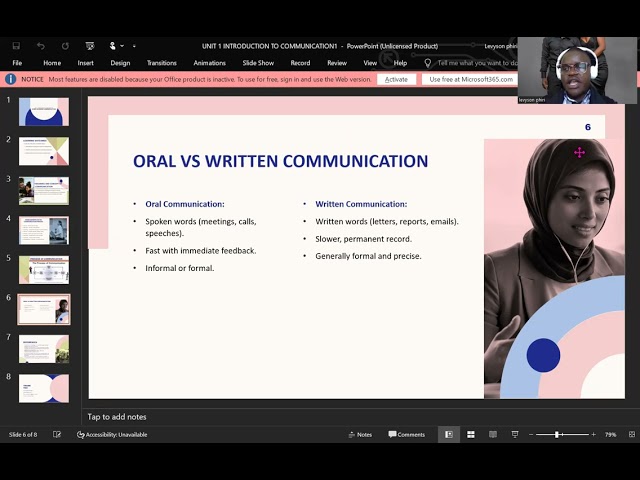Screen dimensions: 640x480
Task: Select slide 5 thumbnail
Action: (44, 270)
